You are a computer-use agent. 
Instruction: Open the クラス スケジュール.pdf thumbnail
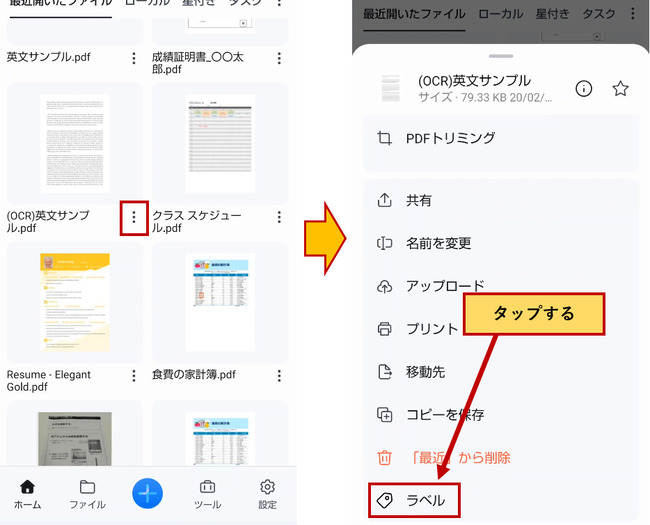(x=220, y=143)
